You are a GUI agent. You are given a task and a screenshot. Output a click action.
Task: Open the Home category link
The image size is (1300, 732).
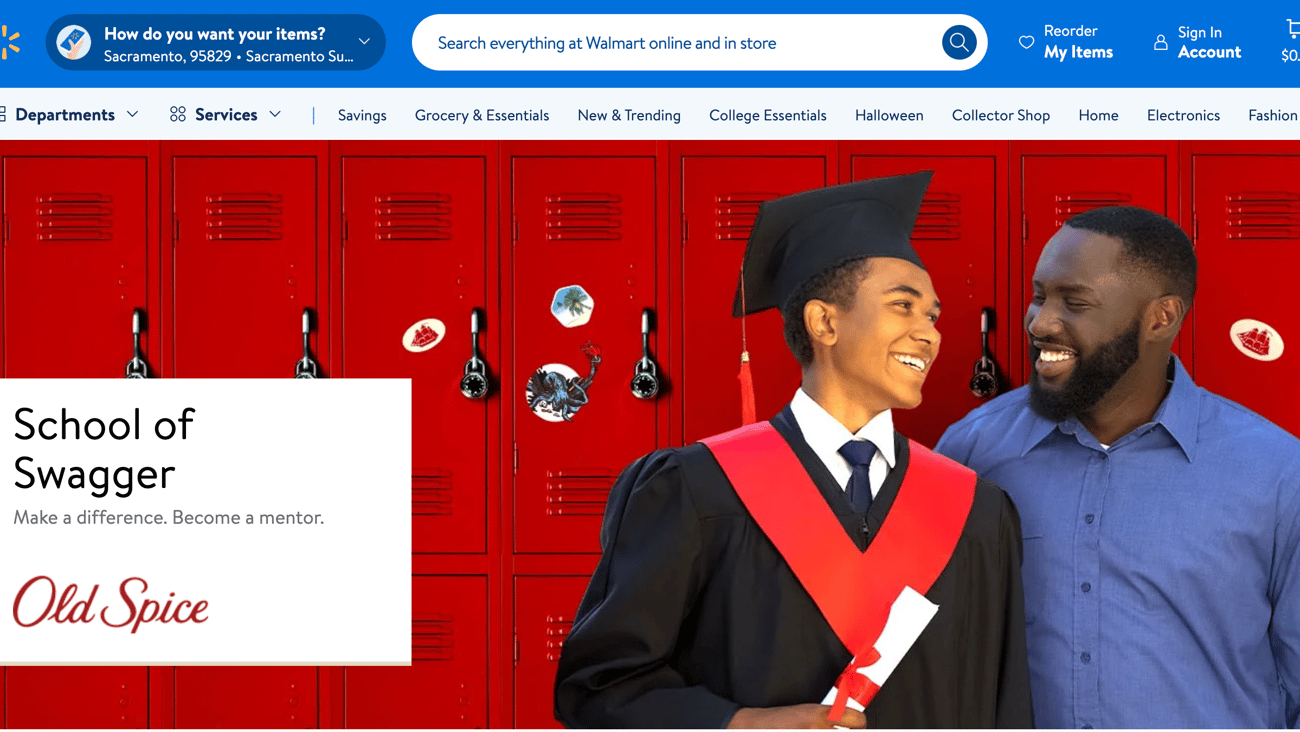point(1098,115)
